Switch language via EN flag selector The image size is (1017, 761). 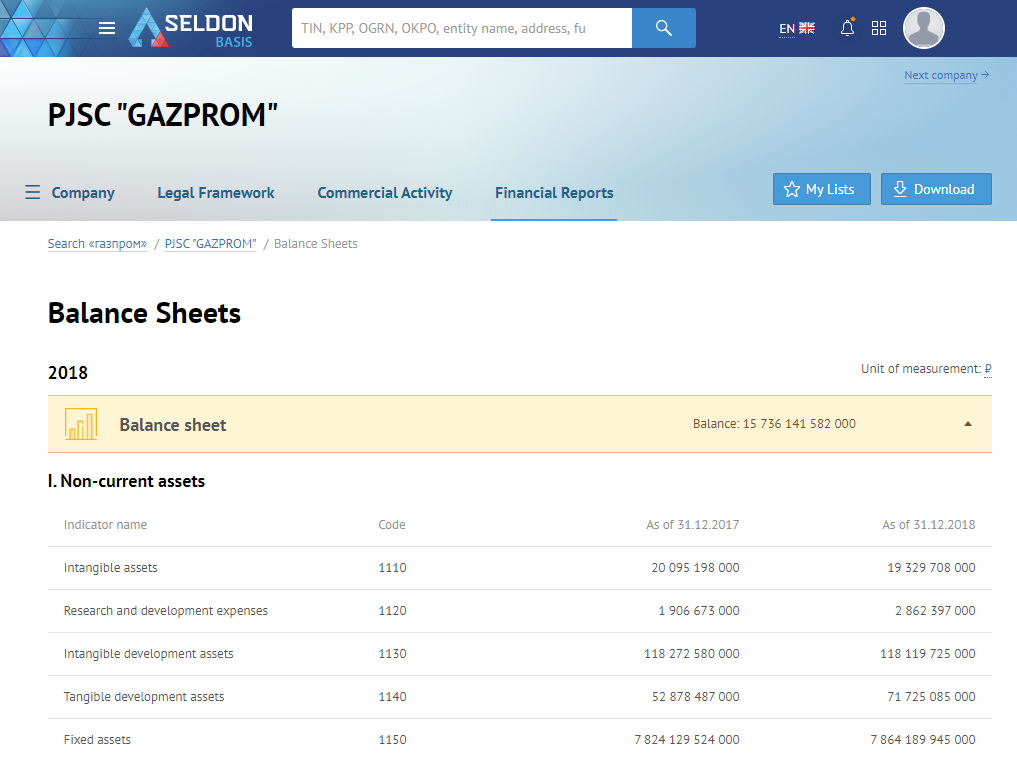[796, 29]
